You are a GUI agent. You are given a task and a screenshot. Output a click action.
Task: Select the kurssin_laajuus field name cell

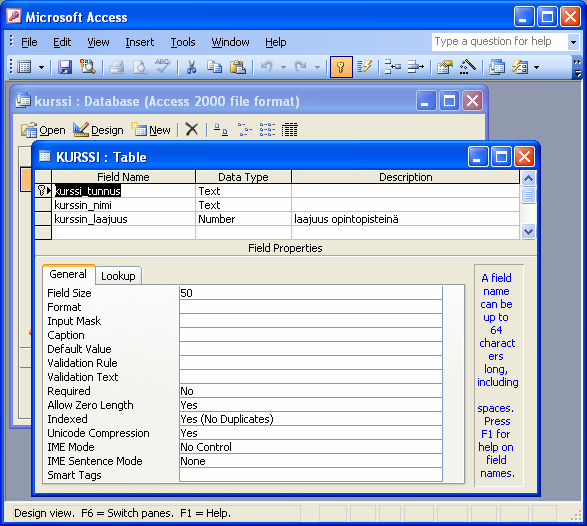point(124,219)
